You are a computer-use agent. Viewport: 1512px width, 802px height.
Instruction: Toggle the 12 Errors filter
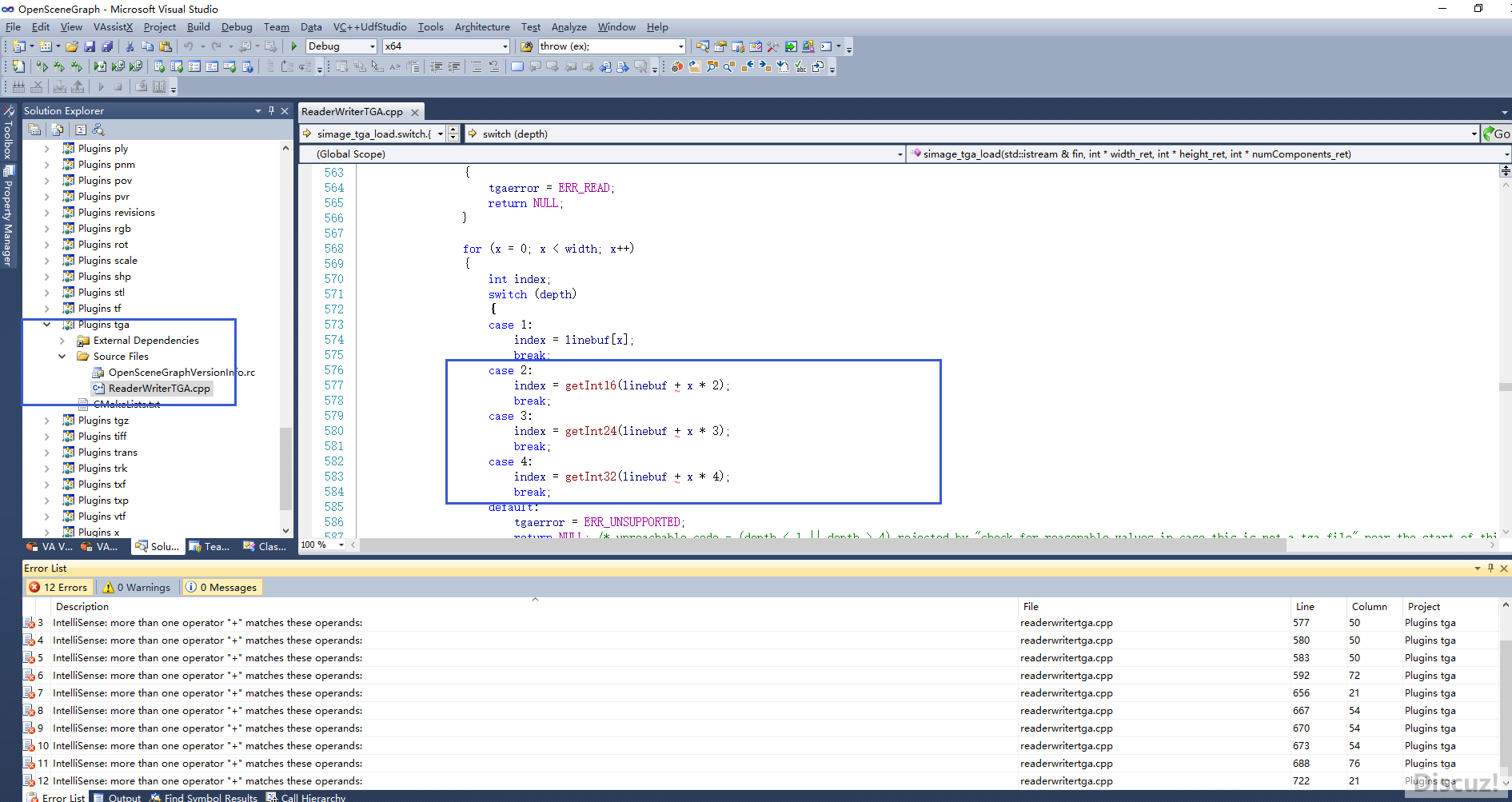58,587
